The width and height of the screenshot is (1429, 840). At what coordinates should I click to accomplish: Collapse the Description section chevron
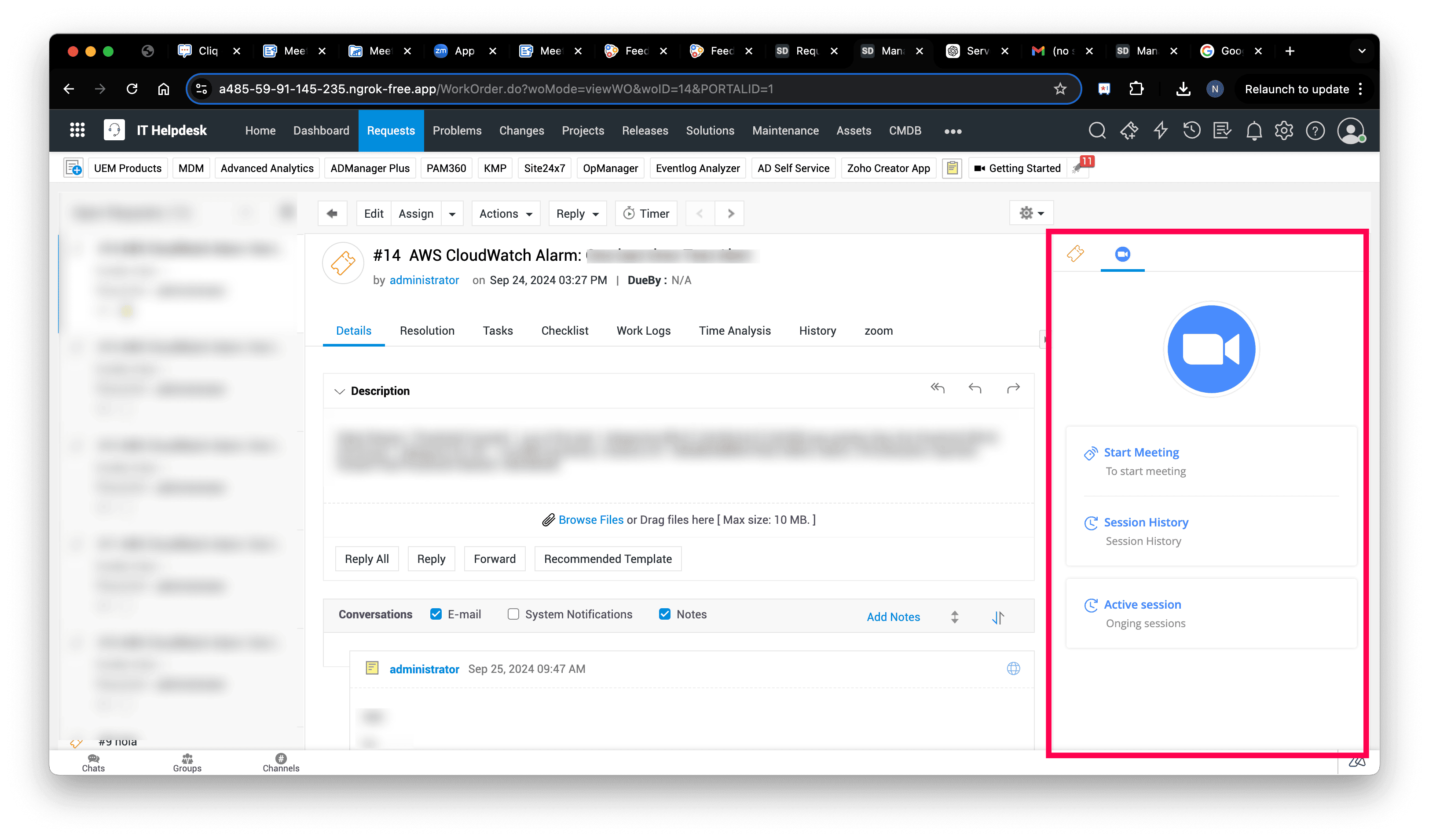[340, 391]
